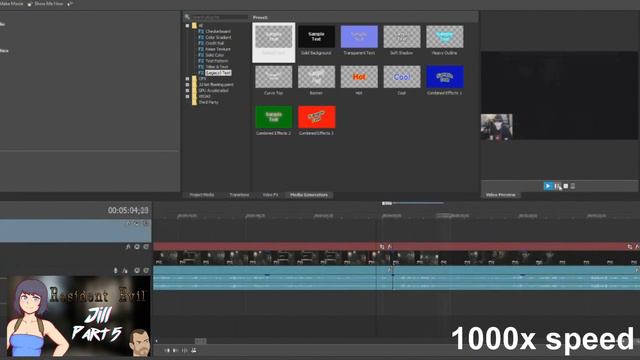Click the timeline horizontal scrollbar thumb
The width and height of the screenshot is (640, 360).
coord(200,341)
